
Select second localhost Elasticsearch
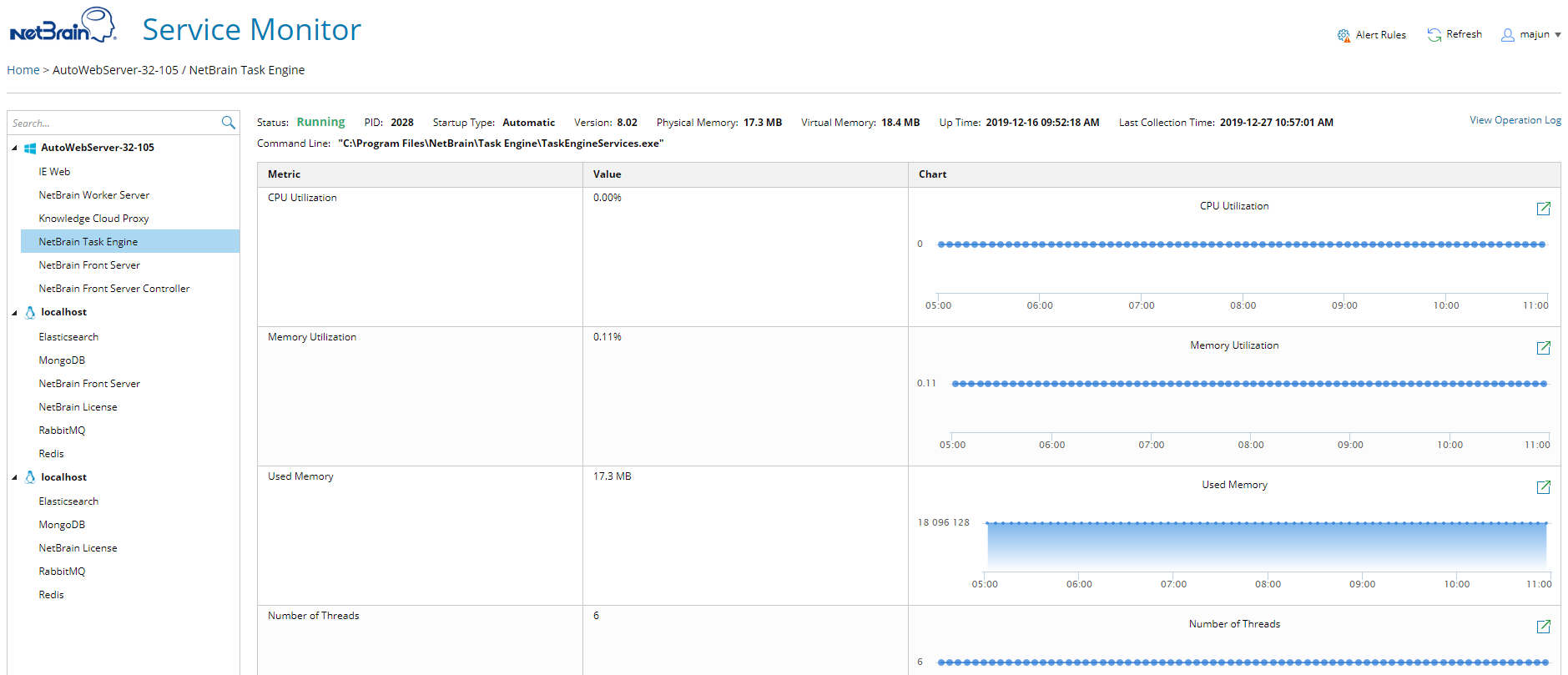pos(68,501)
